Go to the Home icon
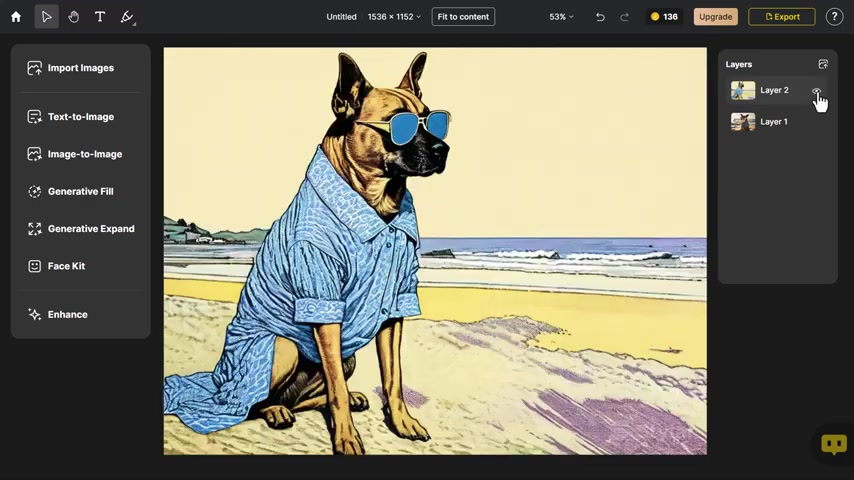 16,17
